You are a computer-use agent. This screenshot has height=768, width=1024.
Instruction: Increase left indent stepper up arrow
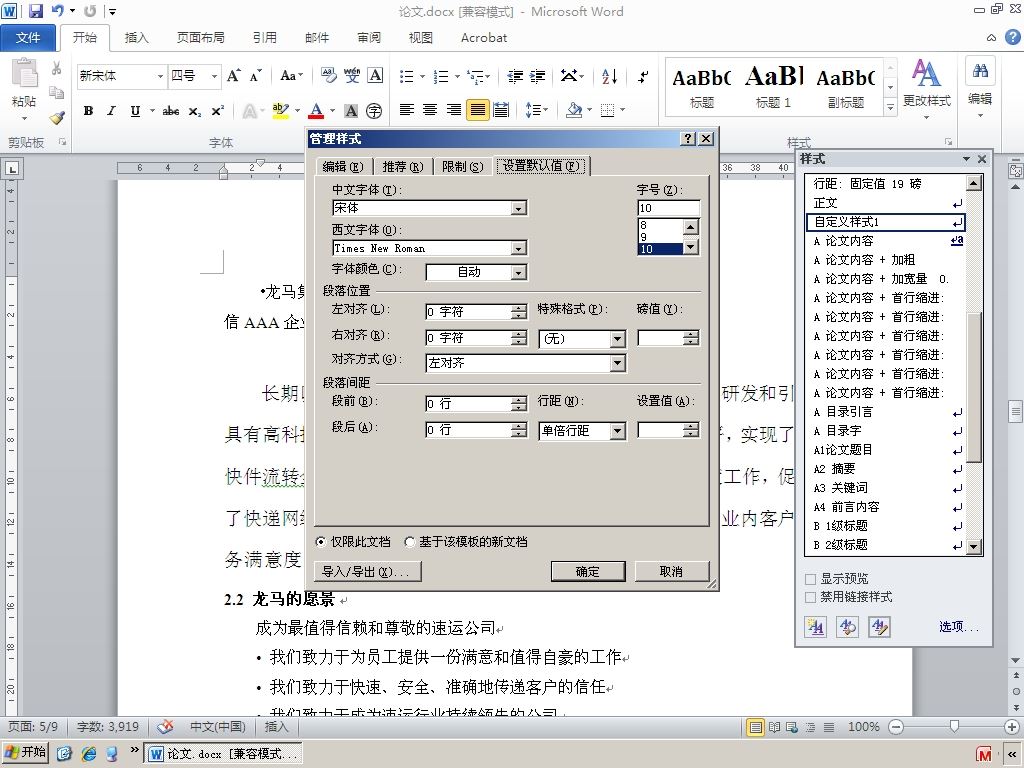click(519, 308)
